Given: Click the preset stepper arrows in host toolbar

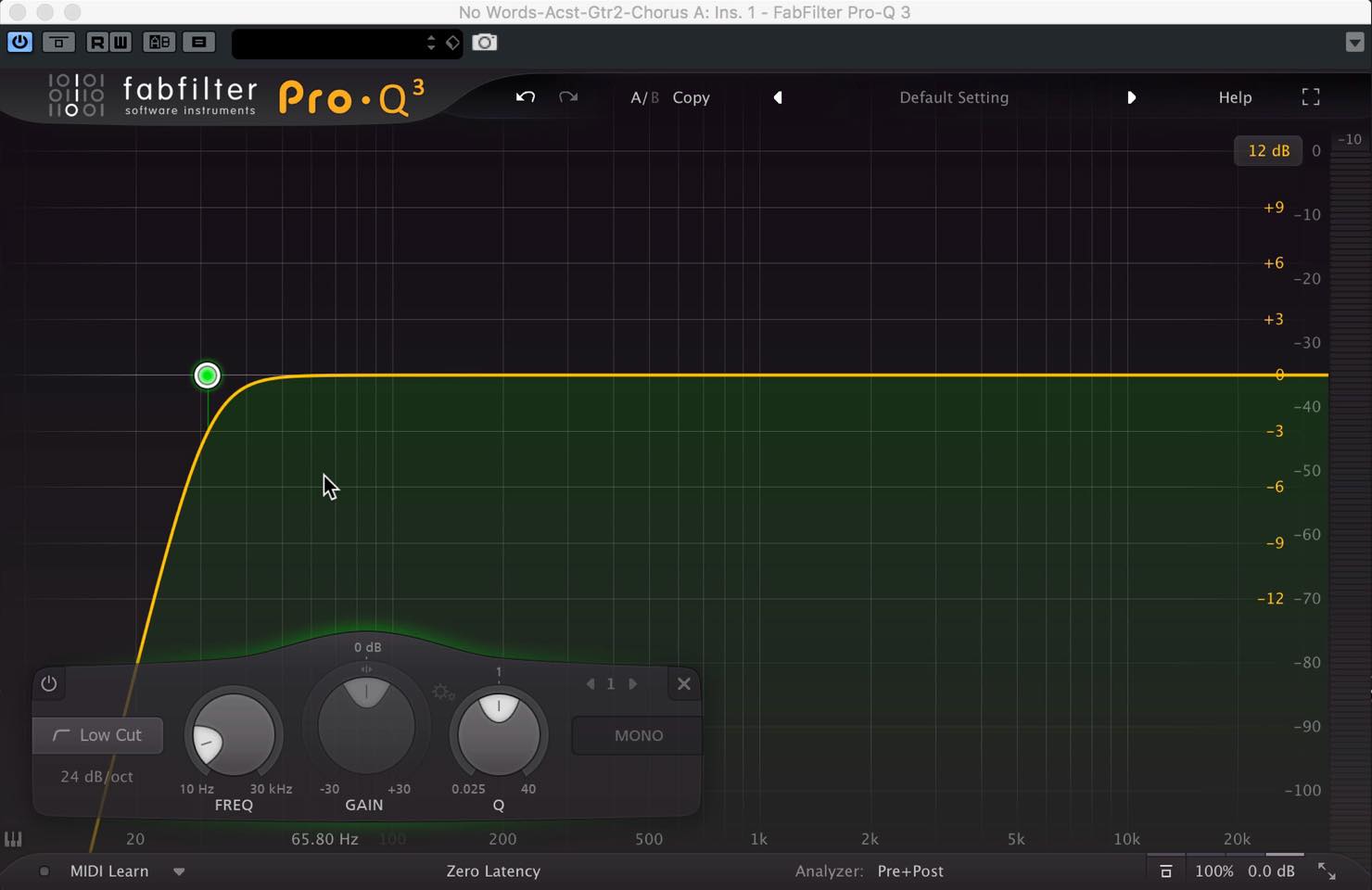Looking at the screenshot, I should (x=431, y=43).
